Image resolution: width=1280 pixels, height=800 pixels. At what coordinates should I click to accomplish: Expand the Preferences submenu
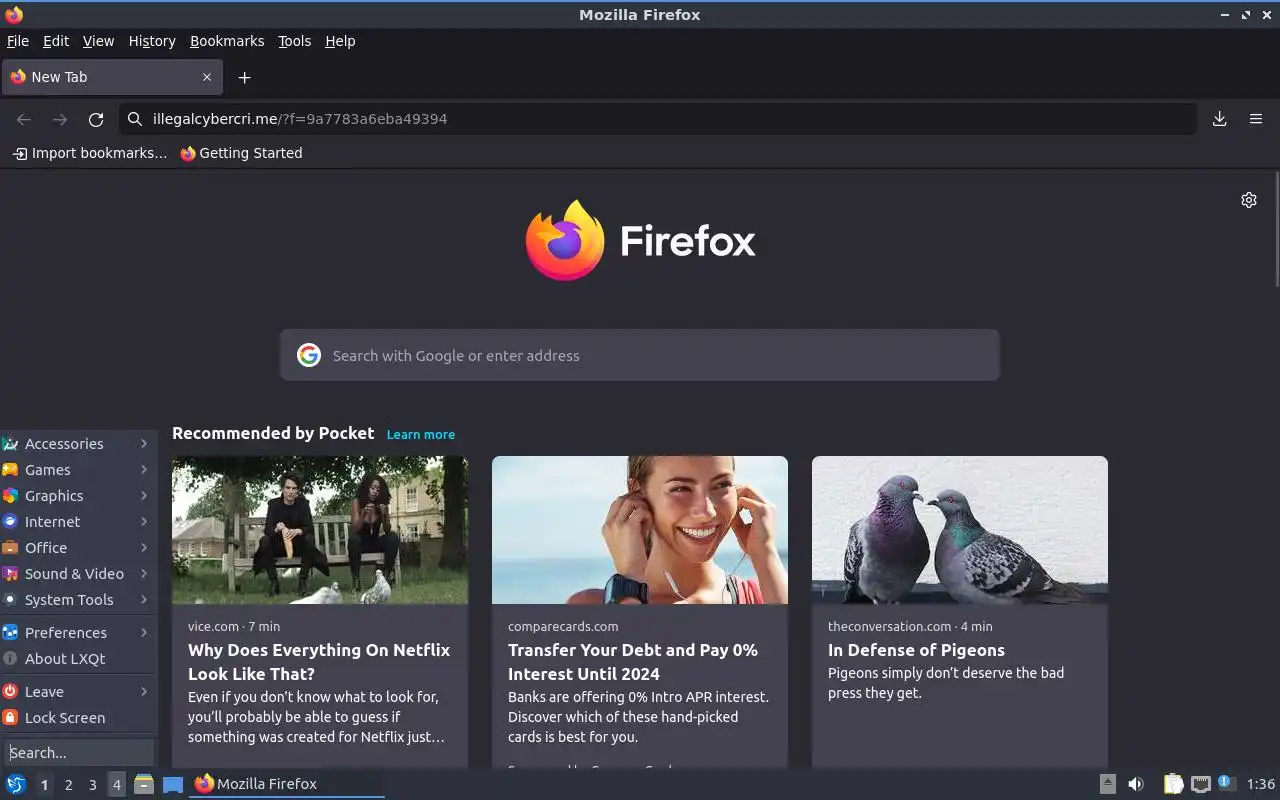pyautogui.click(x=78, y=633)
